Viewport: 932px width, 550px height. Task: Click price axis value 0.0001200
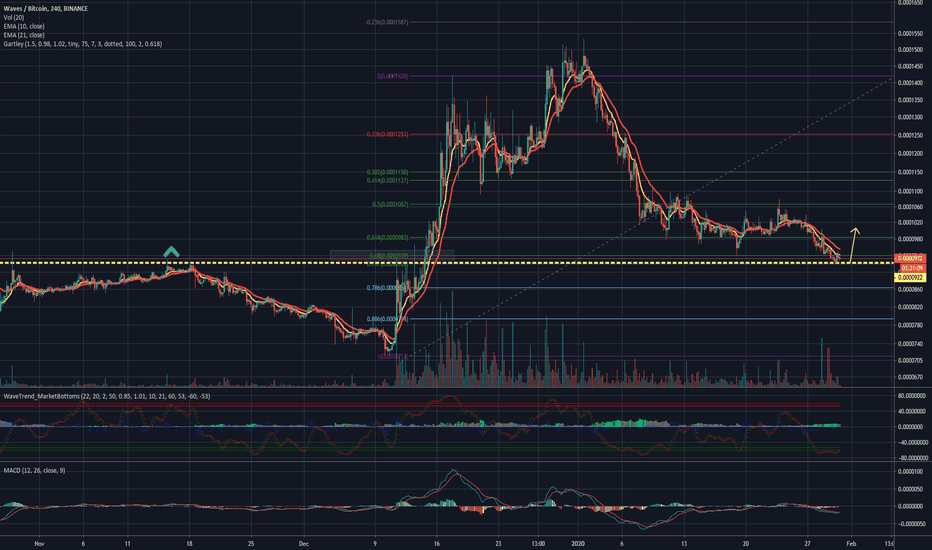pyautogui.click(x=910, y=153)
